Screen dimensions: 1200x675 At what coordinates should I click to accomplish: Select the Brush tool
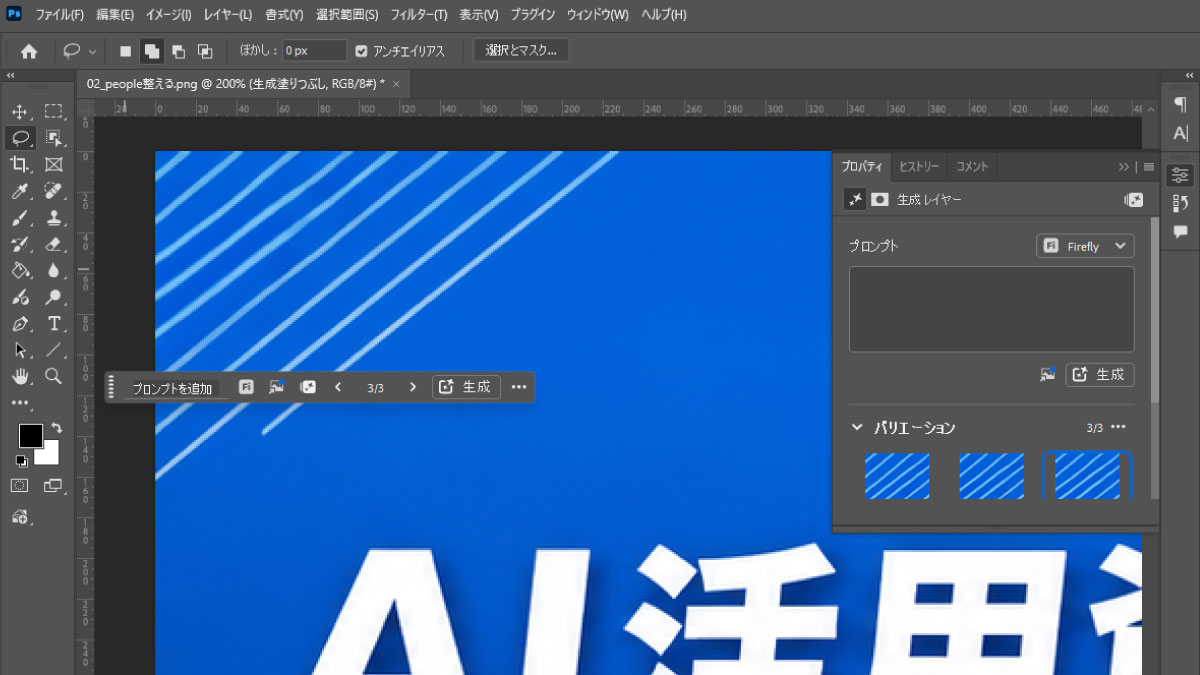(x=20, y=218)
